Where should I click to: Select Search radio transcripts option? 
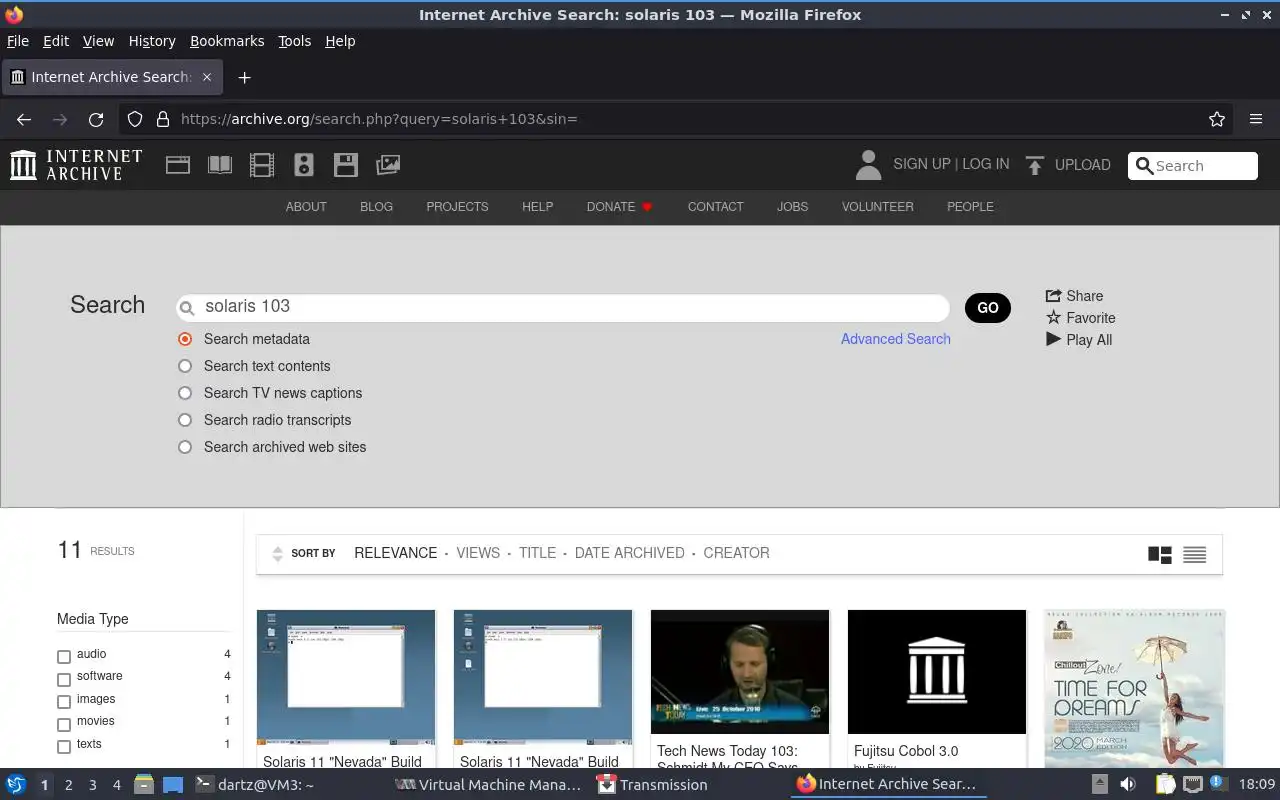[185, 420]
